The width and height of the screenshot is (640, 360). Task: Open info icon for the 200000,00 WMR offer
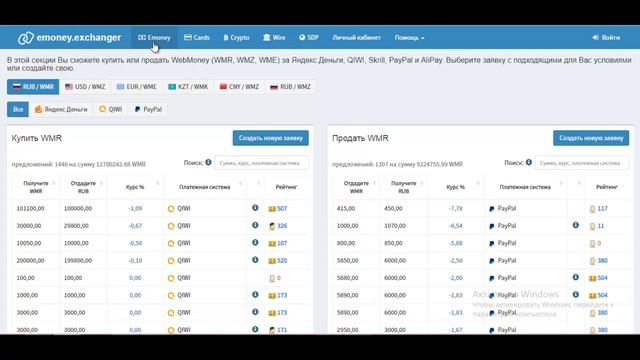click(255, 260)
